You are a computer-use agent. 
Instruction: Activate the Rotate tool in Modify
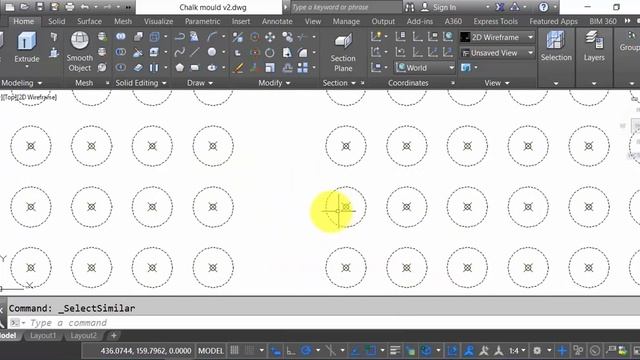[x=270, y=52]
